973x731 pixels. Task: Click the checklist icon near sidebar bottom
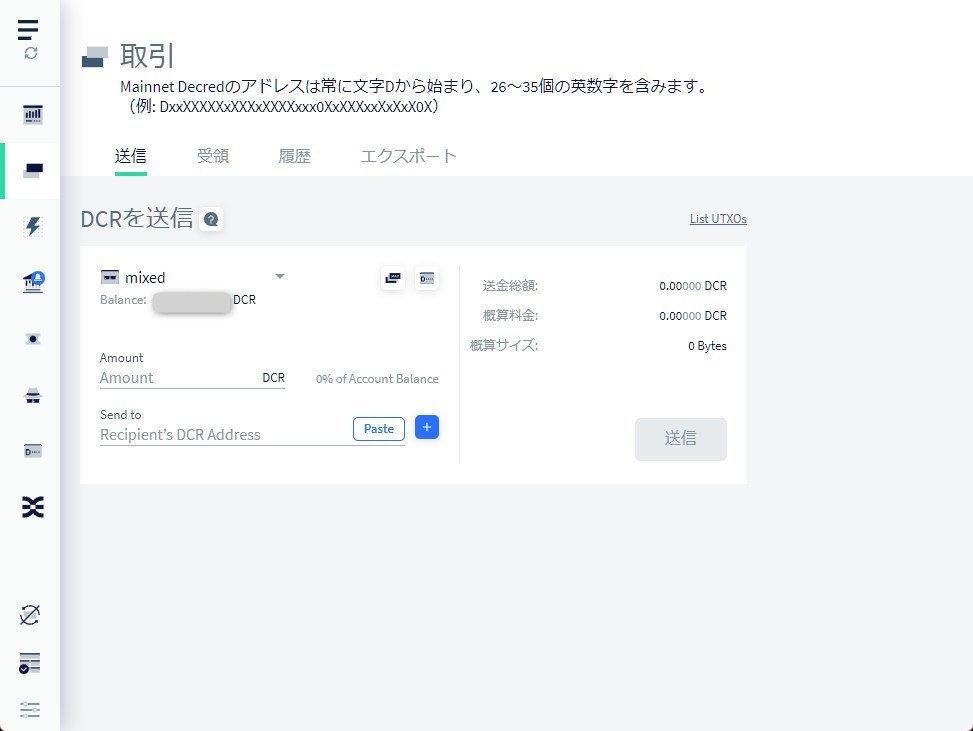click(30, 663)
